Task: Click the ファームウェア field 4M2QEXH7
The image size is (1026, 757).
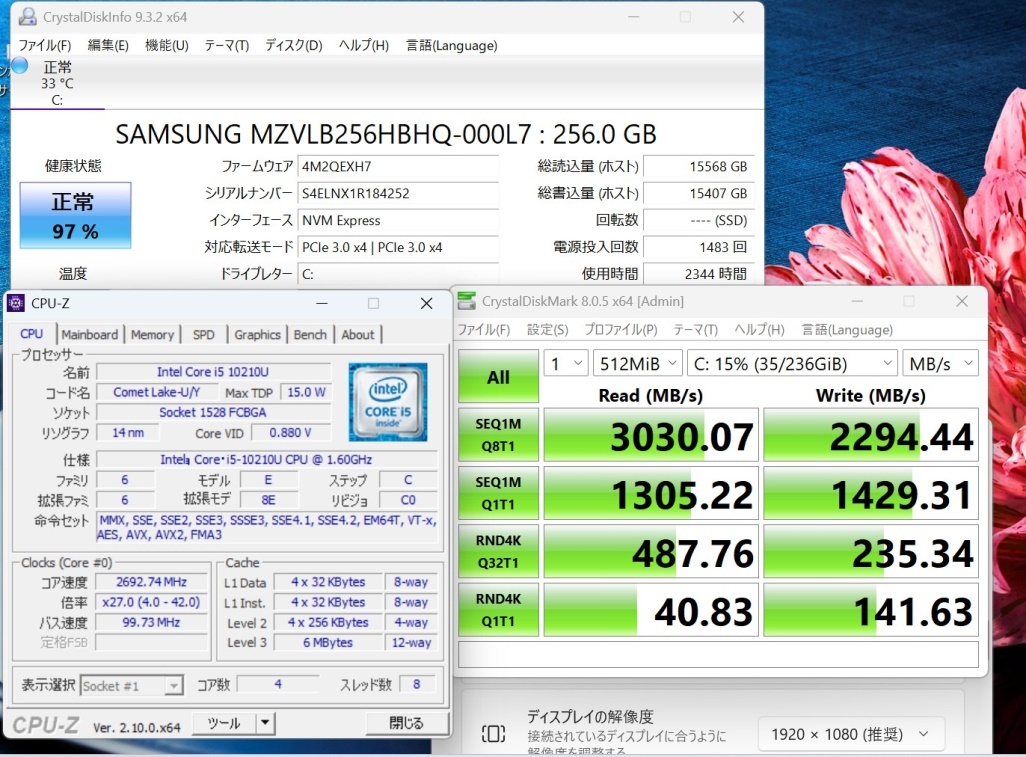Action: pos(398,166)
